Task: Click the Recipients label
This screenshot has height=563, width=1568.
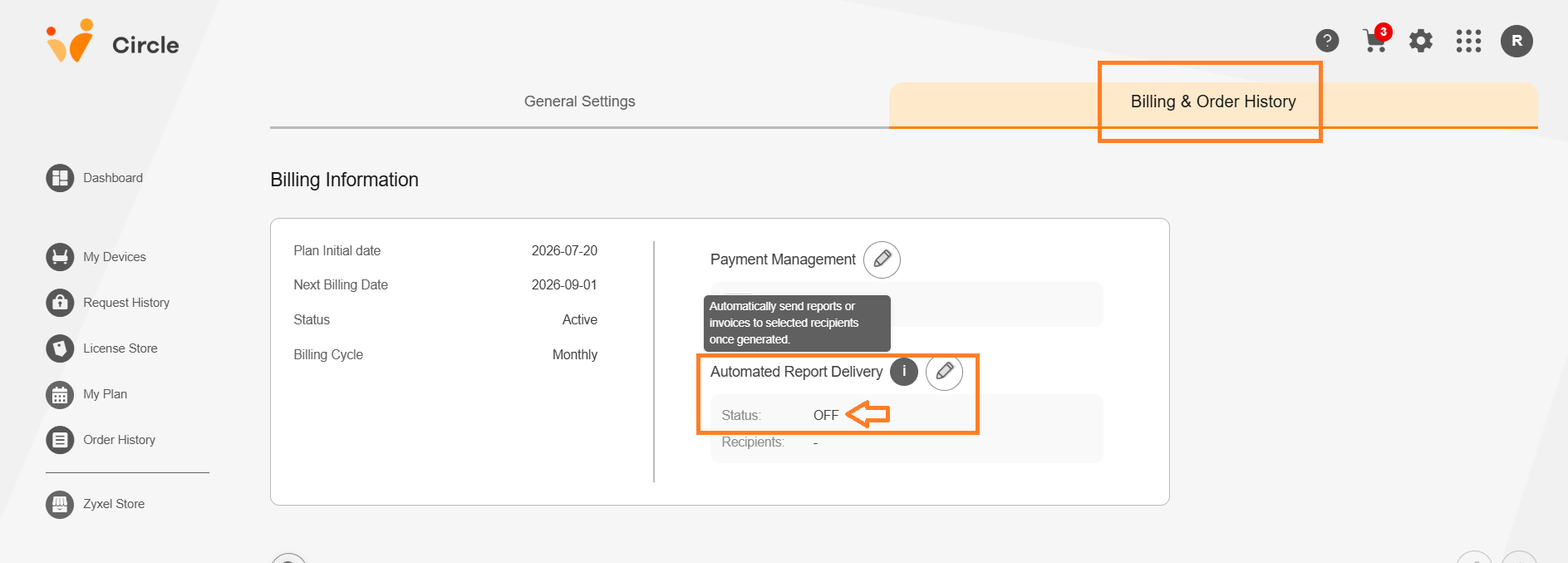Action: pos(753,442)
